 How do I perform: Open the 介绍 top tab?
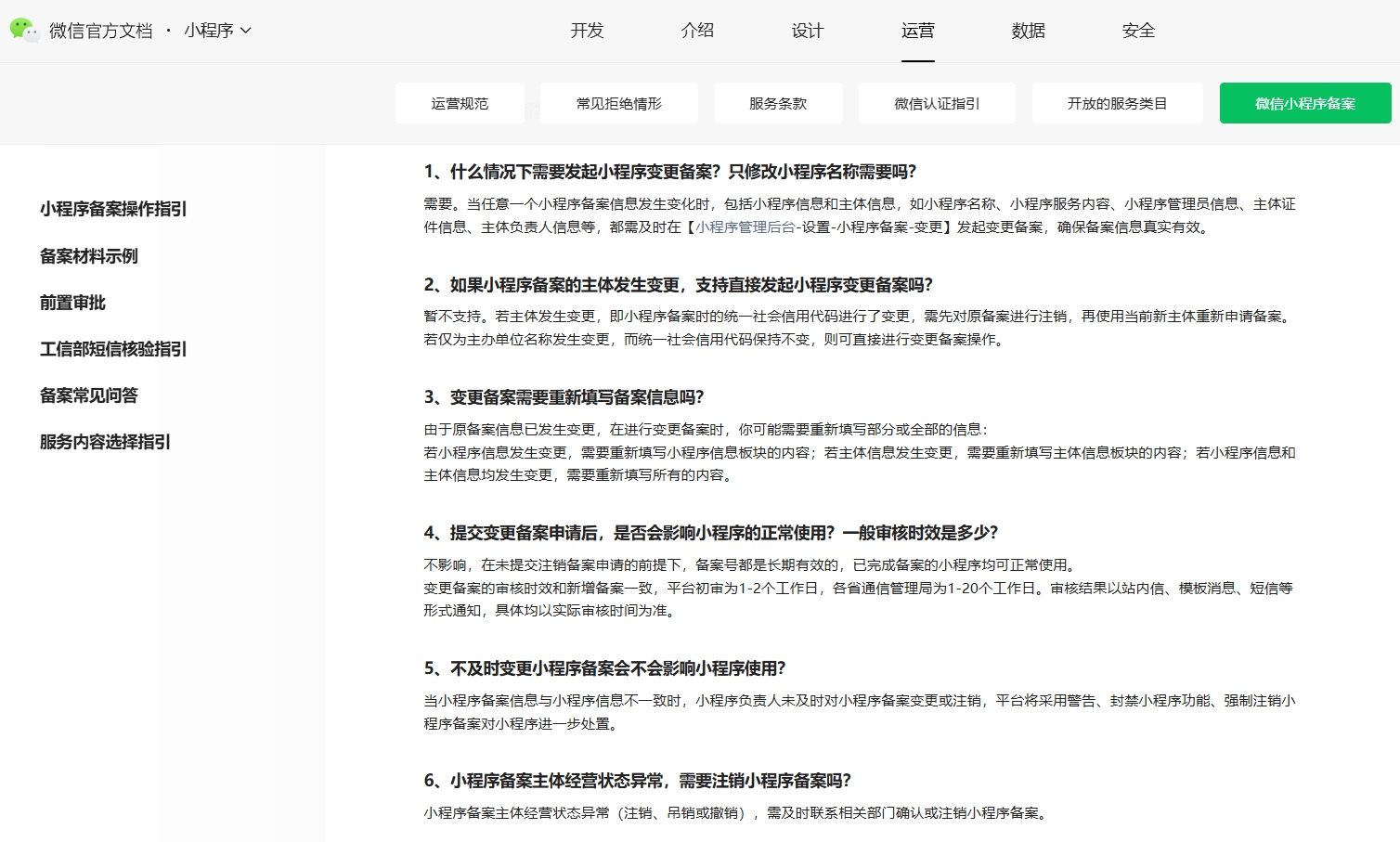[x=697, y=31]
